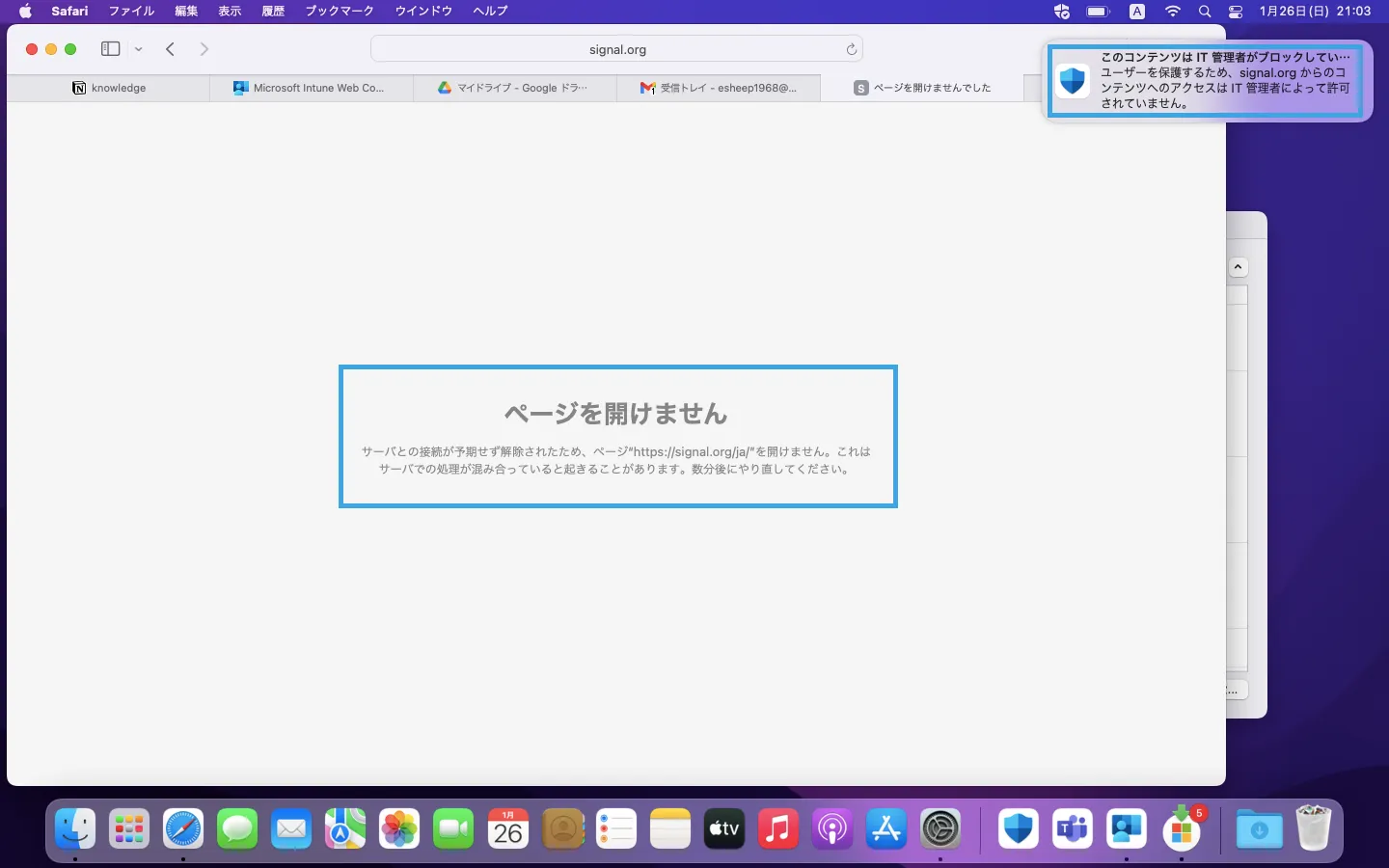This screenshot has height=868, width=1389.
Task: Click the signal.org address bar
Action: point(617,49)
